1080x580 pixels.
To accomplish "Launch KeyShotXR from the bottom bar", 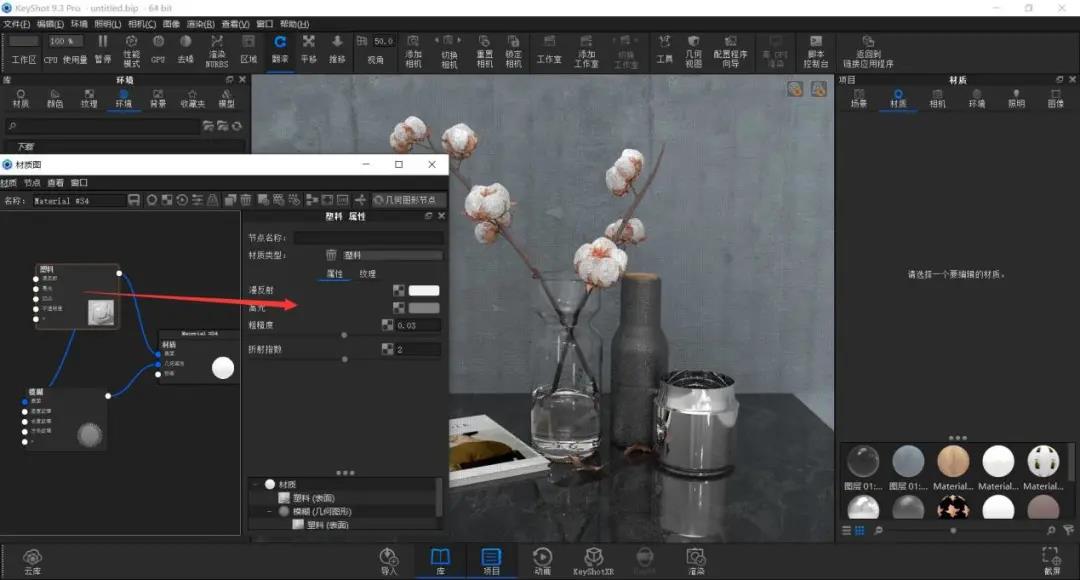I will click(x=593, y=561).
